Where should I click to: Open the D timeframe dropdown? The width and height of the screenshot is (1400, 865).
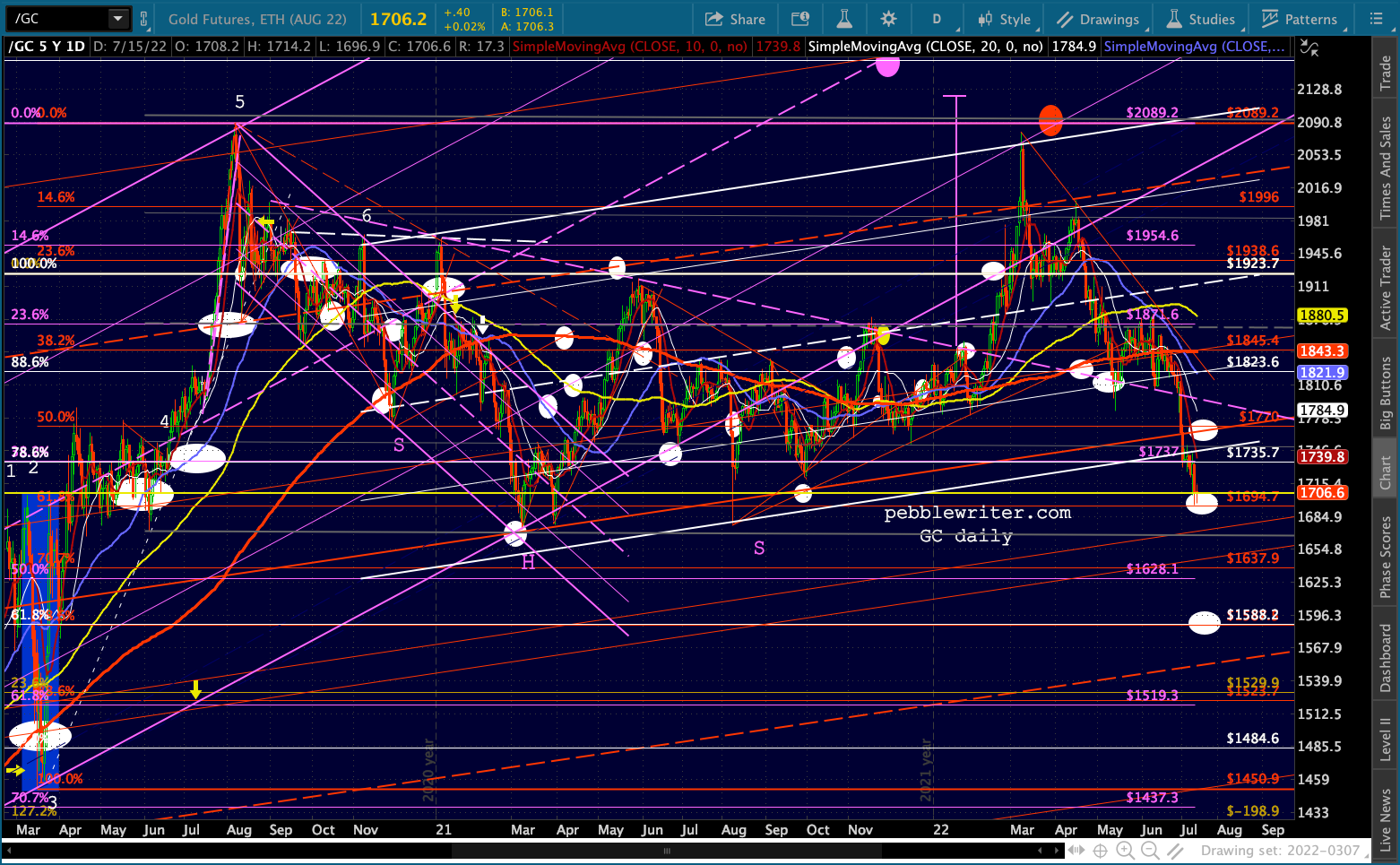point(937,19)
